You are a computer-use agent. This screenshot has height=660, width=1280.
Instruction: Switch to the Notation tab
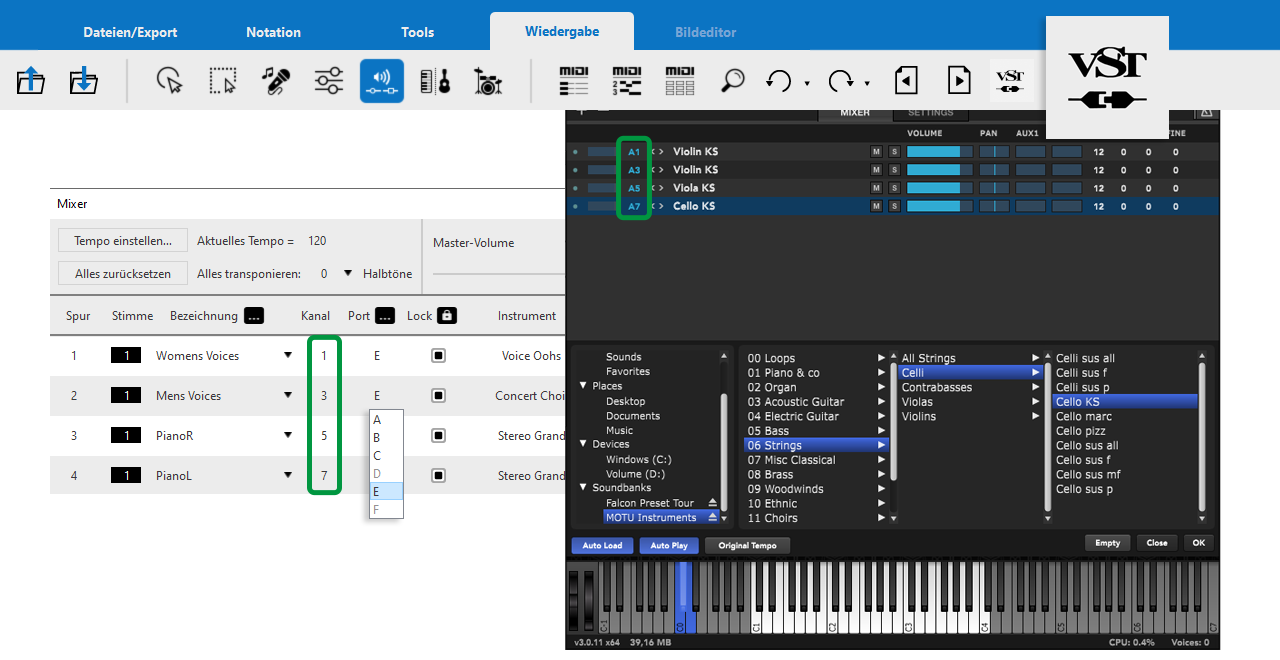click(x=273, y=32)
